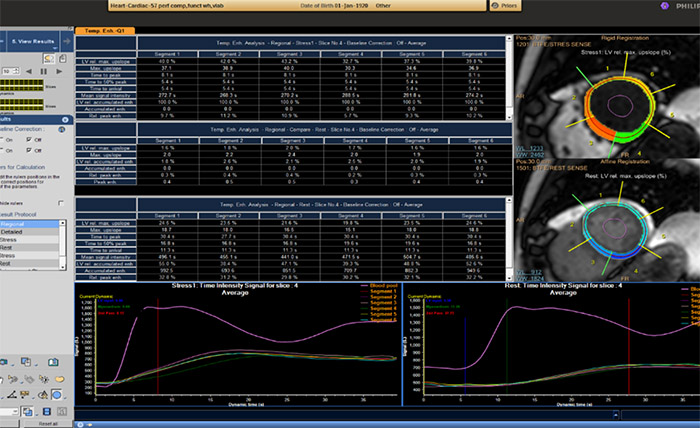Screen dimensions: 700x428
Task: Click the greyed-out grid icon beside layout icons
Action: click(x=62, y=411)
